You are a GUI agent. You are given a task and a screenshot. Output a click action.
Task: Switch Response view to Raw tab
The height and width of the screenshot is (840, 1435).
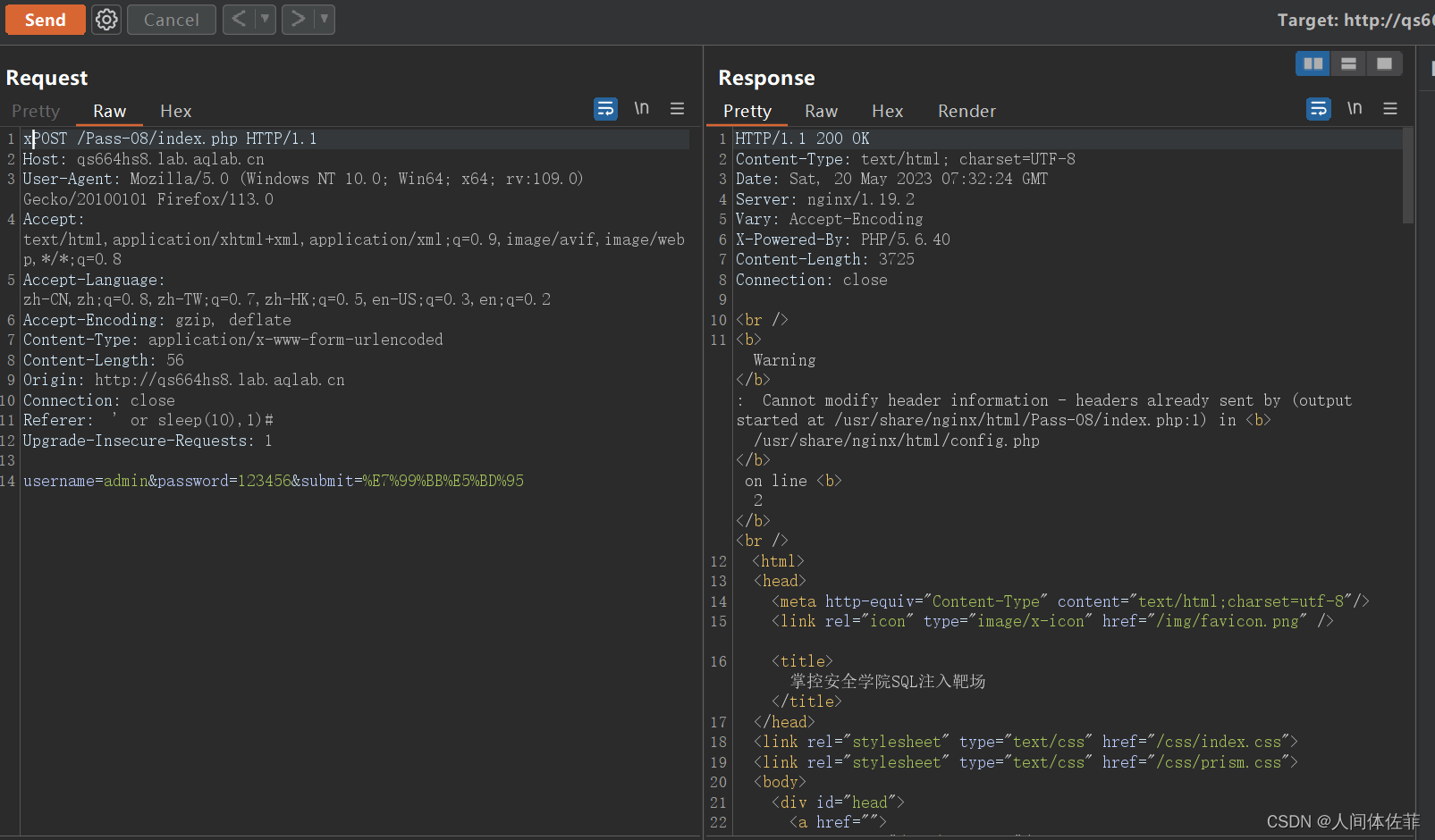(x=822, y=111)
